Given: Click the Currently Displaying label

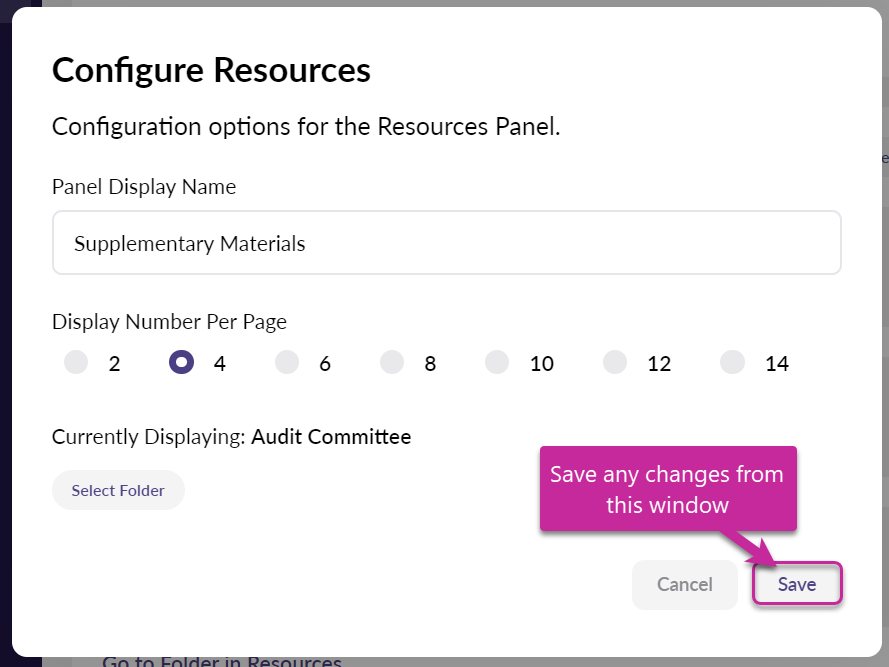Looking at the screenshot, I should (x=149, y=437).
